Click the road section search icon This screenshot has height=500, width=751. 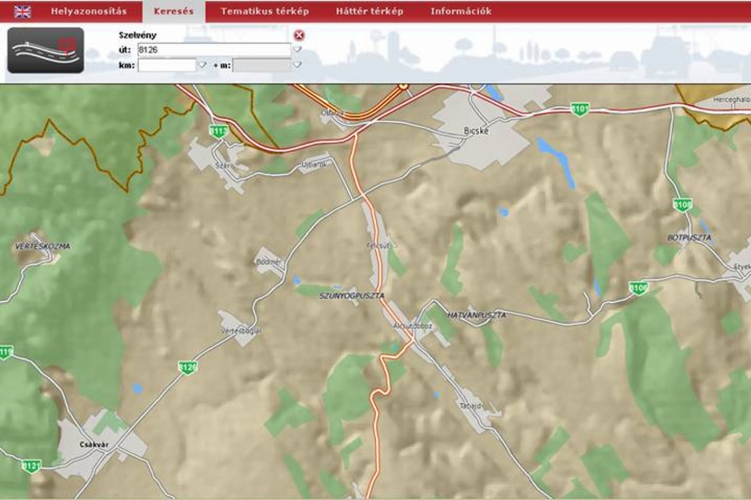pos(46,51)
